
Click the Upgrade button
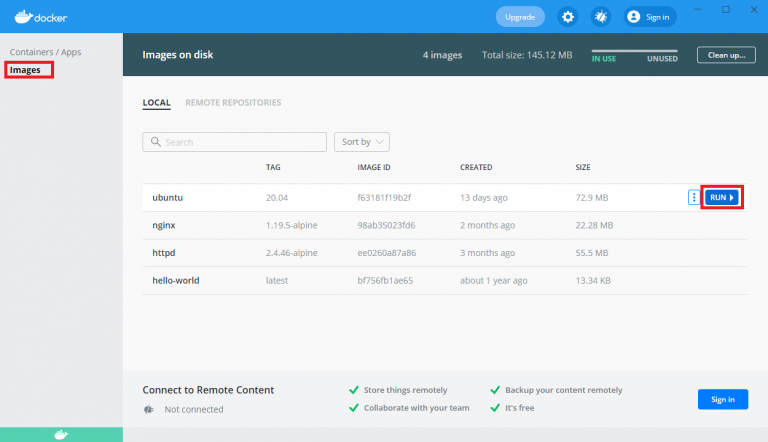pos(520,17)
